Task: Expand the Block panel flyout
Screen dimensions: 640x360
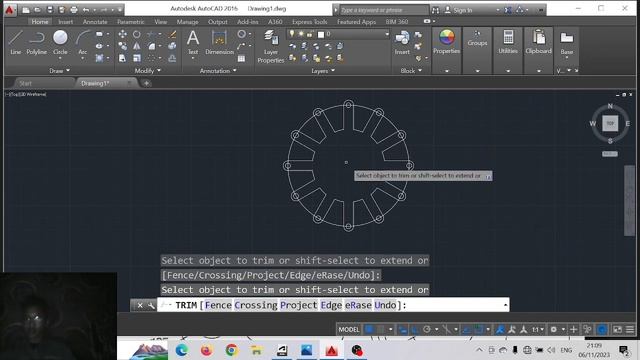Action: pos(411,71)
